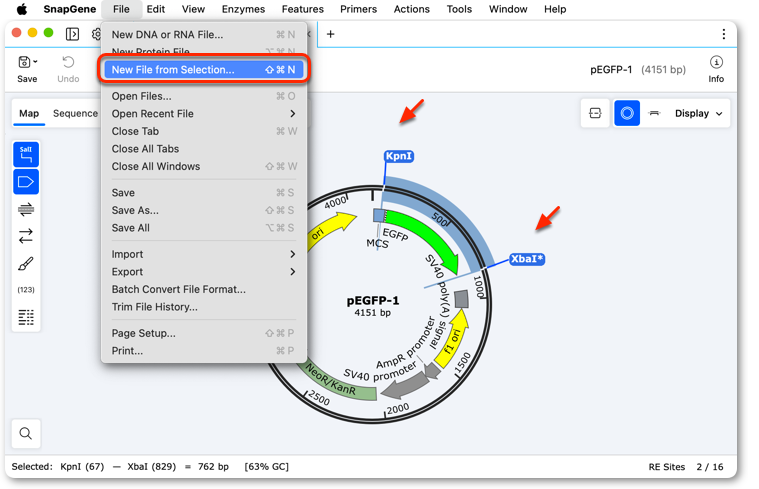Open the Window menu
Screen dimensions: 759x489
[x=508, y=9]
